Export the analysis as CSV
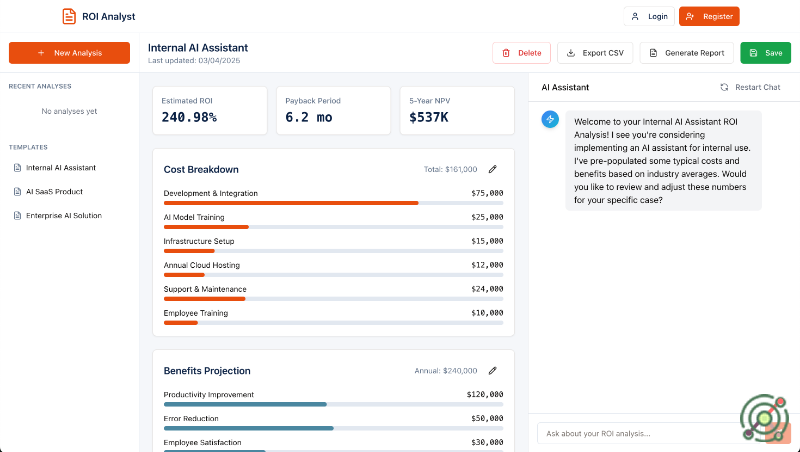Image resolution: width=800 pixels, height=452 pixels. [x=595, y=53]
